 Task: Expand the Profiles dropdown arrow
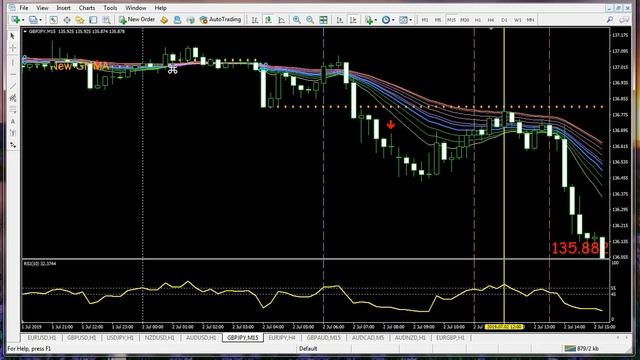click(x=40, y=20)
